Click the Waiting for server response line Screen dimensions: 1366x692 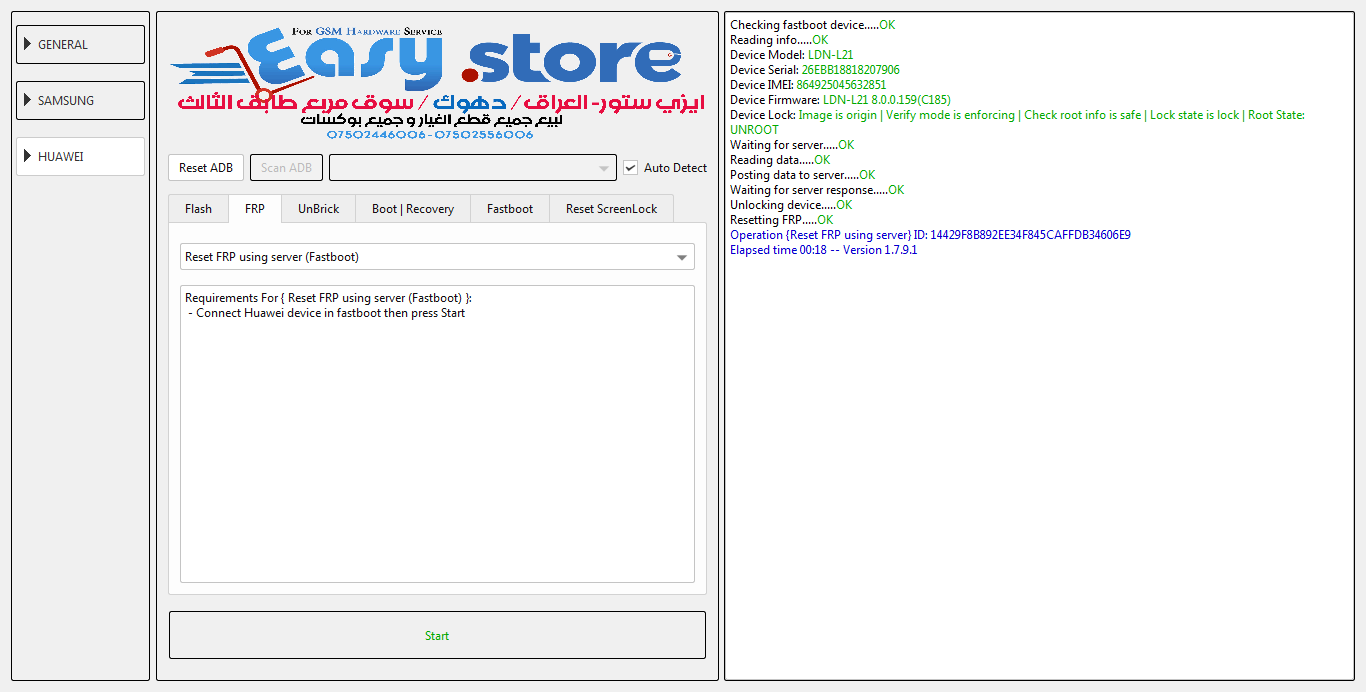point(817,190)
